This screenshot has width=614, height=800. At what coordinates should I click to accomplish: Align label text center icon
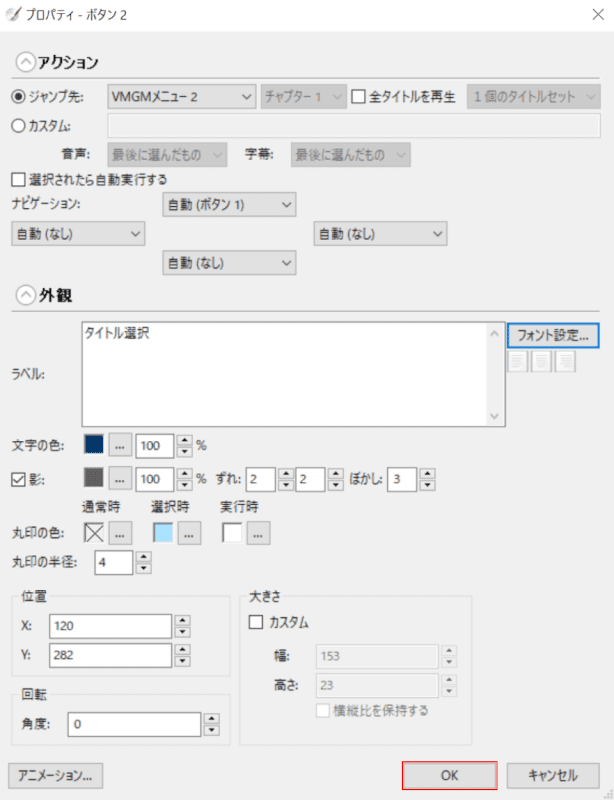pos(541,361)
